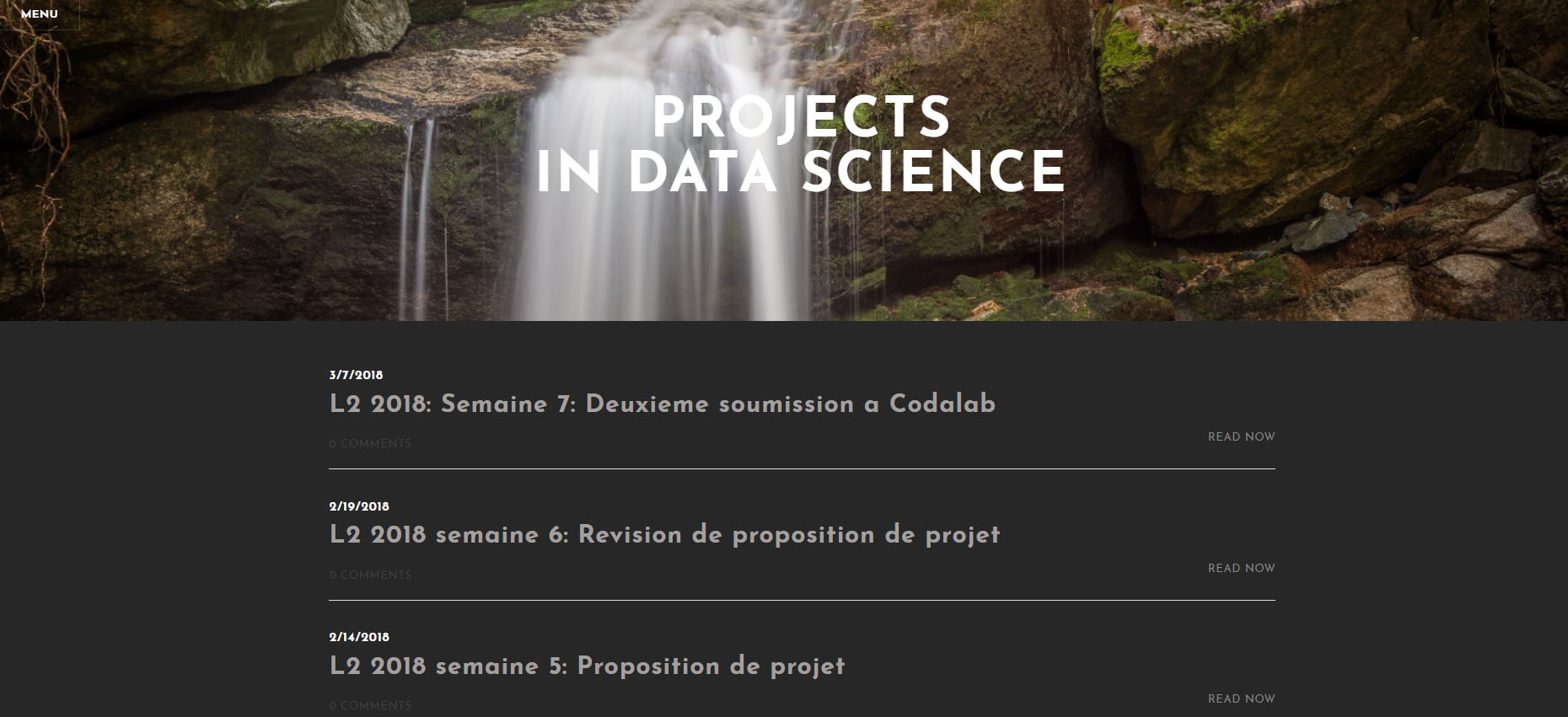
Task: Open comments for the semaine 6 post
Action: pos(370,574)
